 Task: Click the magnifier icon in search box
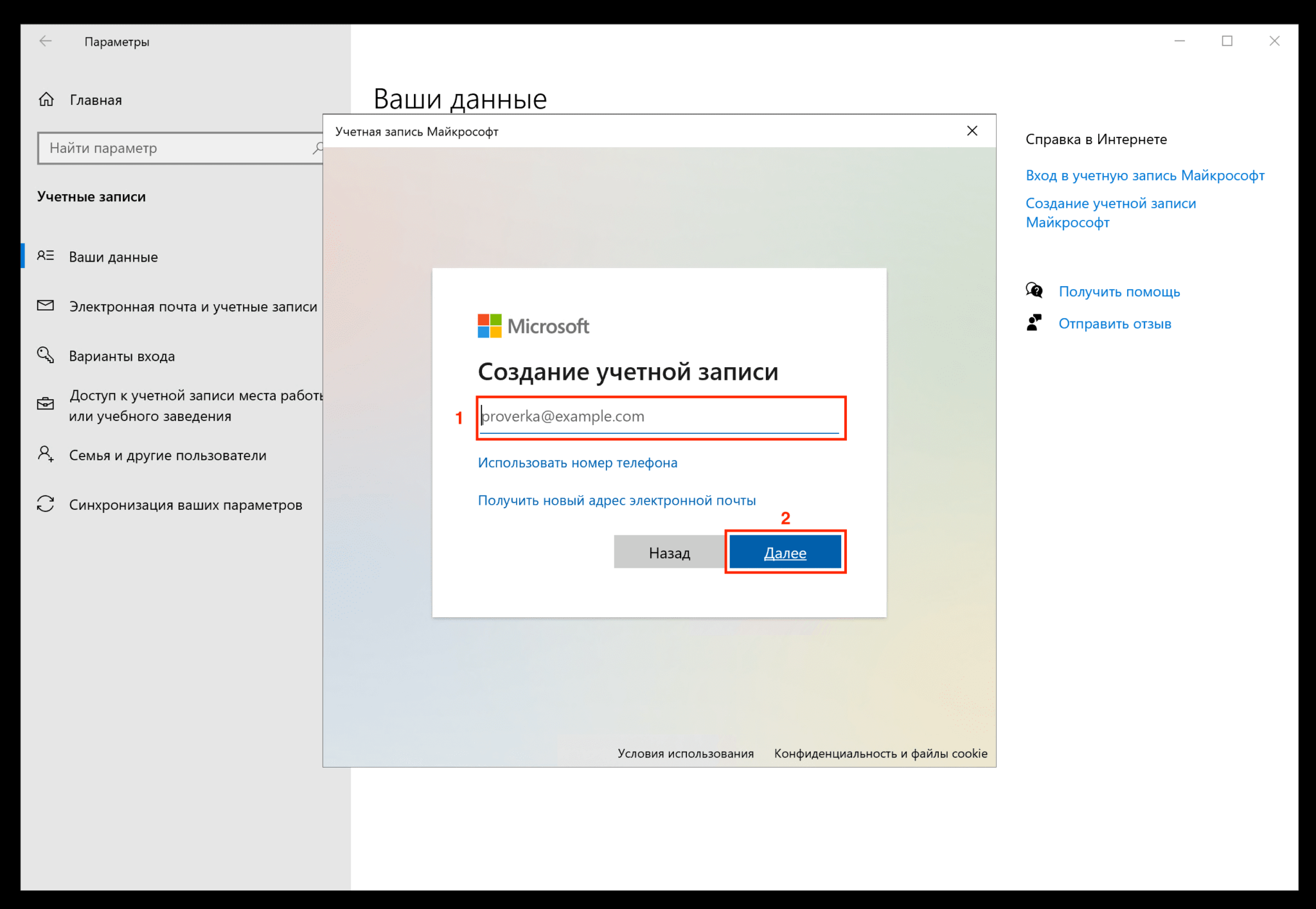(317, 148)
